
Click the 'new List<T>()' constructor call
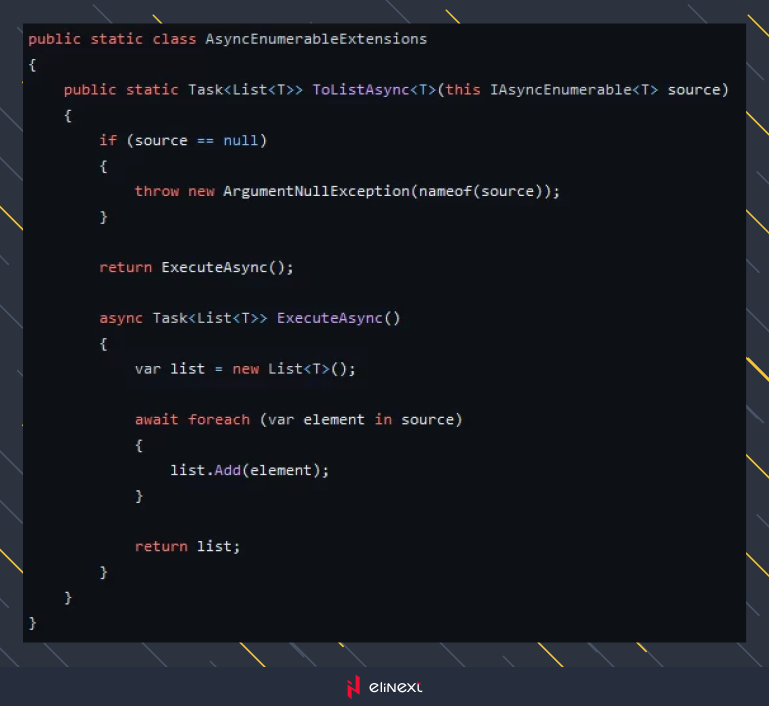pyautogui.click(x=294, y=369)
